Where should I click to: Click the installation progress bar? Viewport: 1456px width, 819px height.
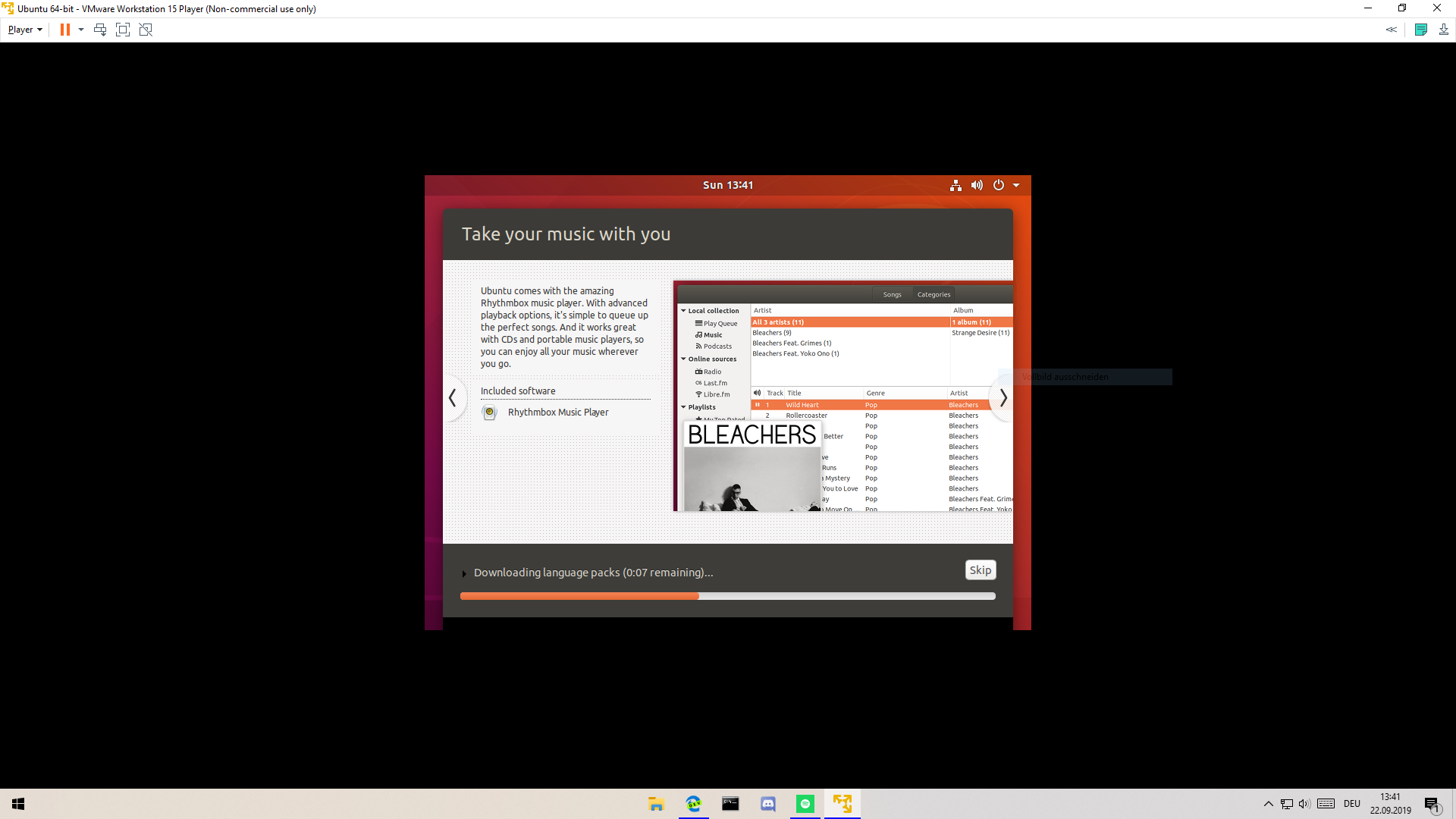tap(727, 596)
